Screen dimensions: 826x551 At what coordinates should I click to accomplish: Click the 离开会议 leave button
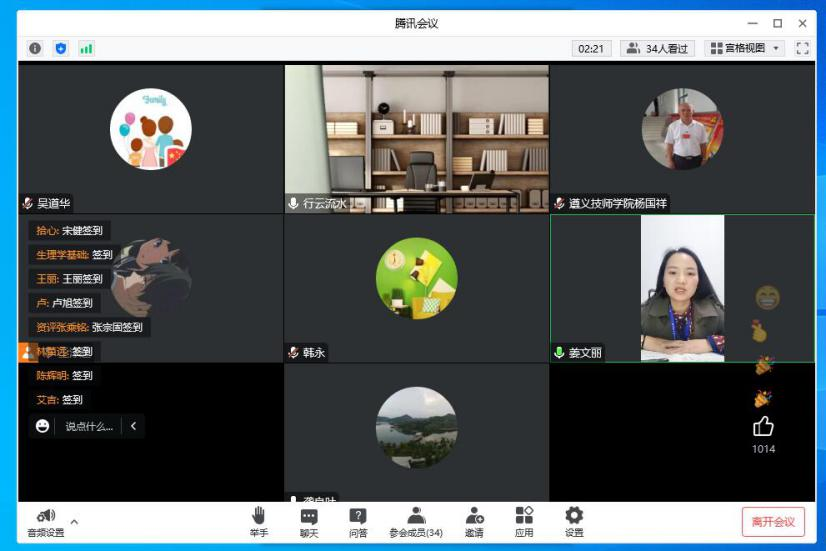tap(773, 522)
